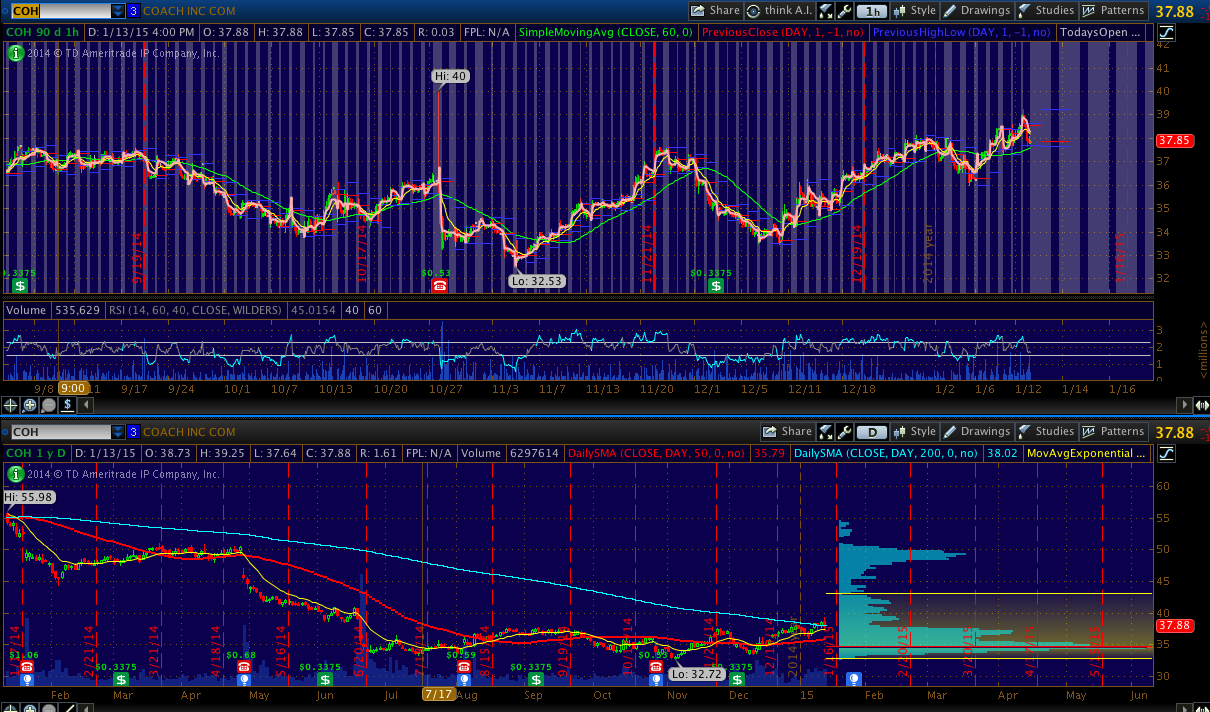Expand symbol dropdown arrow in top chart
The height and width of the screenshot is (712, 1210).
[x=118, y=11]
